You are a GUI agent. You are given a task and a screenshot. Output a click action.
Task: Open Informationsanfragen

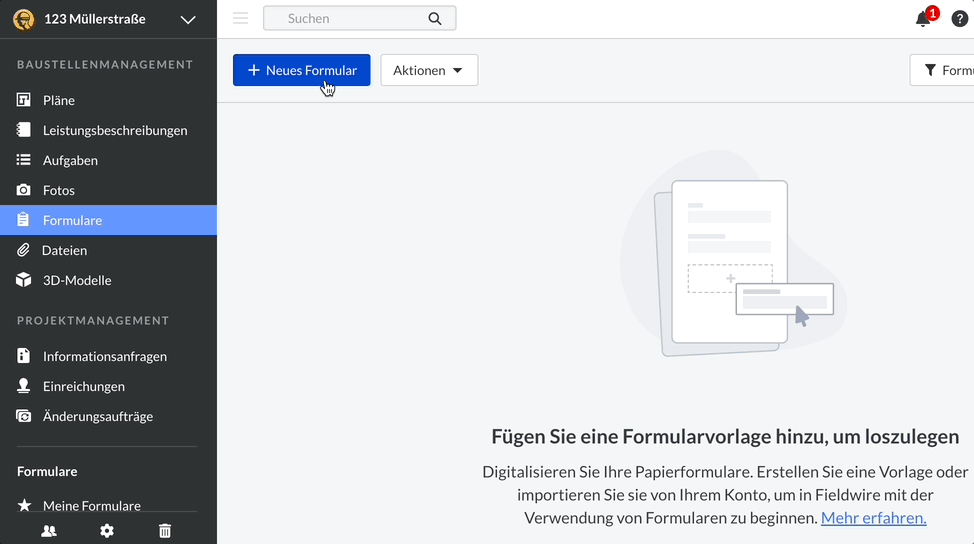[x=109, y=356]
